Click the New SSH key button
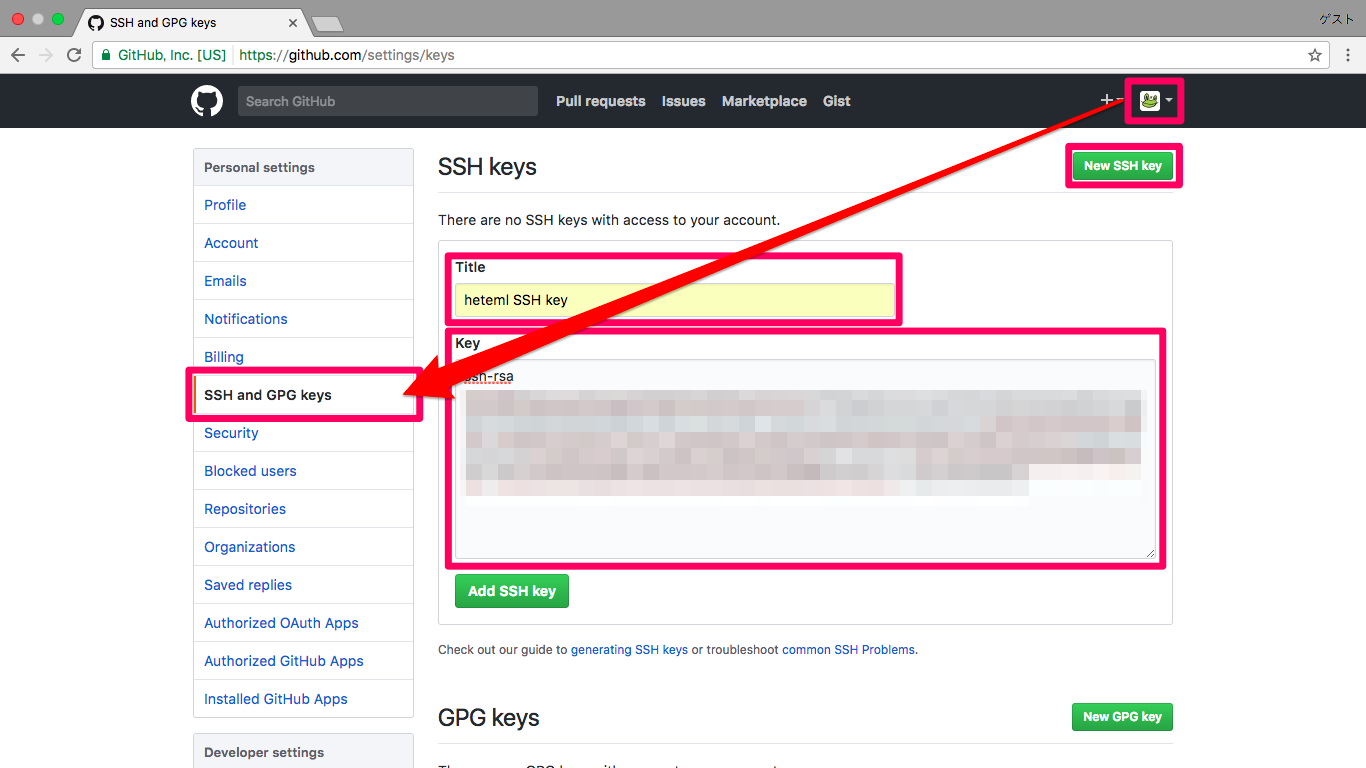Screen dimensions: 1366x768 [1122, 166]
